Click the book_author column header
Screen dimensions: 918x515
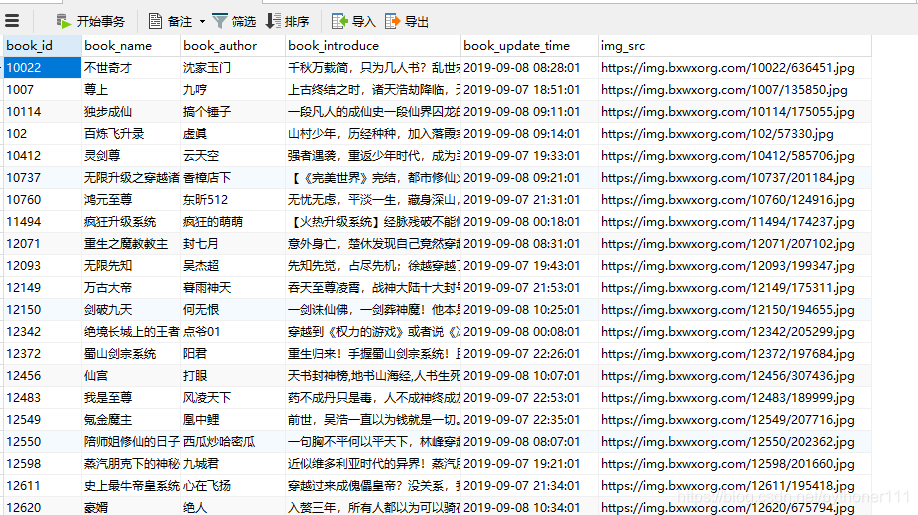(232, 46)
